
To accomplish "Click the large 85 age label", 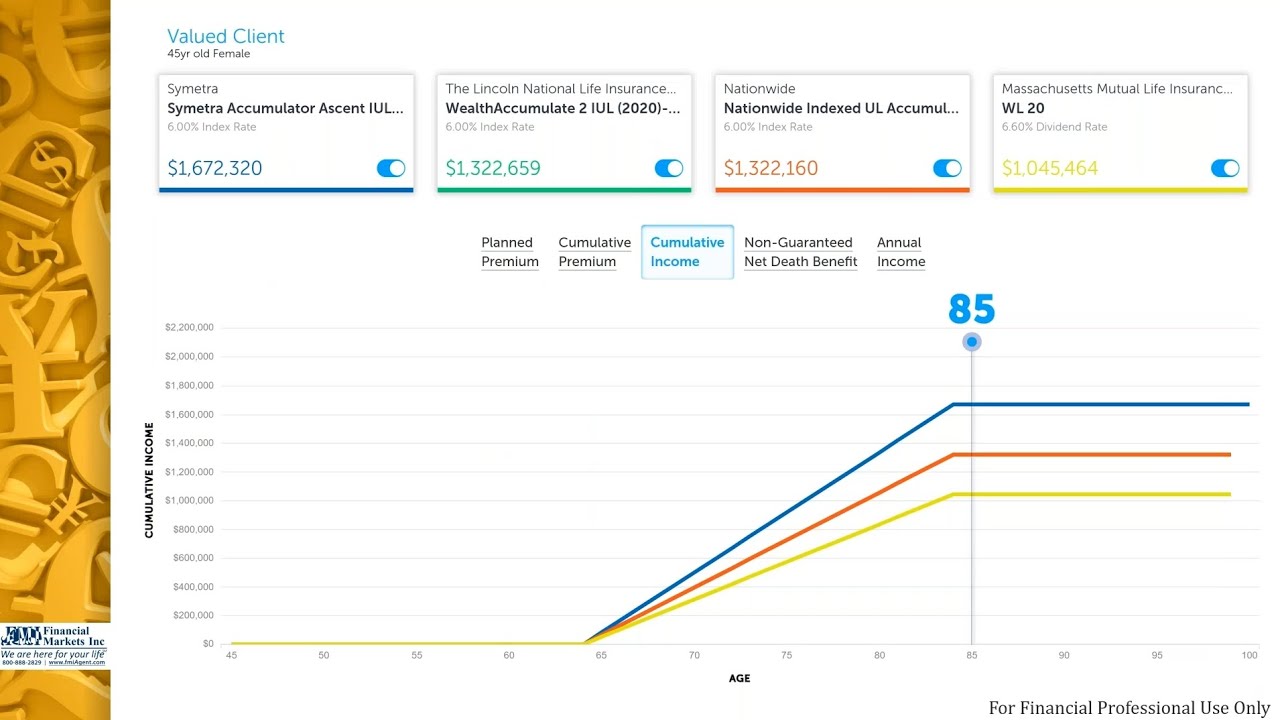I will (972, 309).
